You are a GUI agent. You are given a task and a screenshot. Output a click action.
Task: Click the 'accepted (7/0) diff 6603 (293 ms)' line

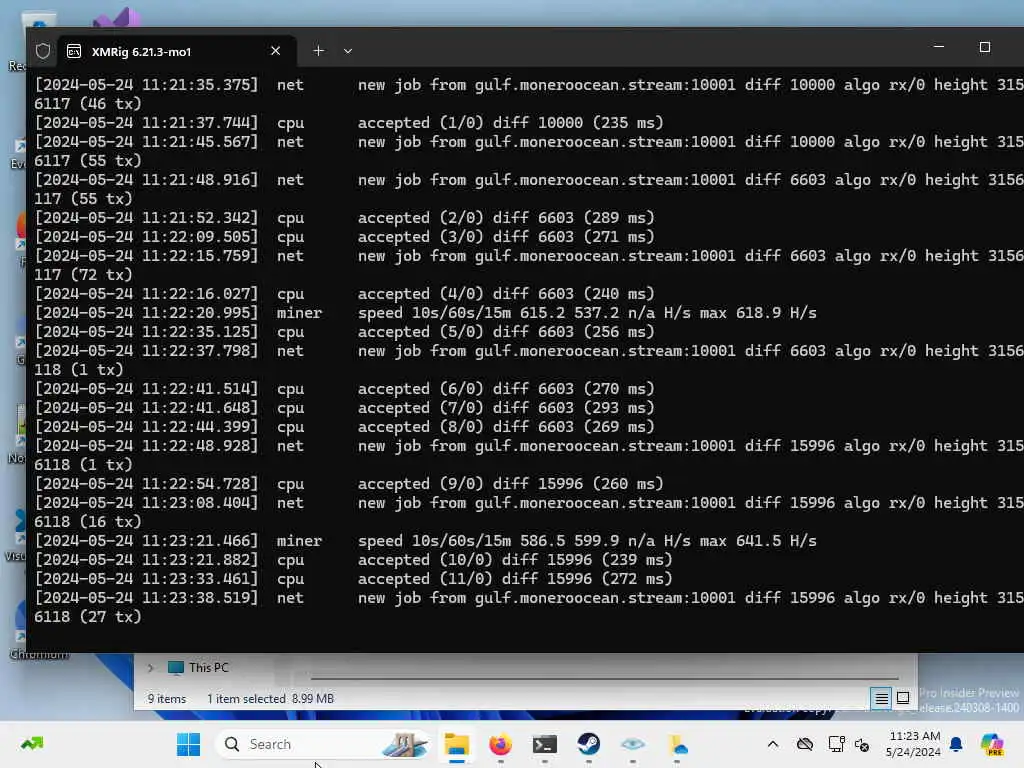[505, 408]
